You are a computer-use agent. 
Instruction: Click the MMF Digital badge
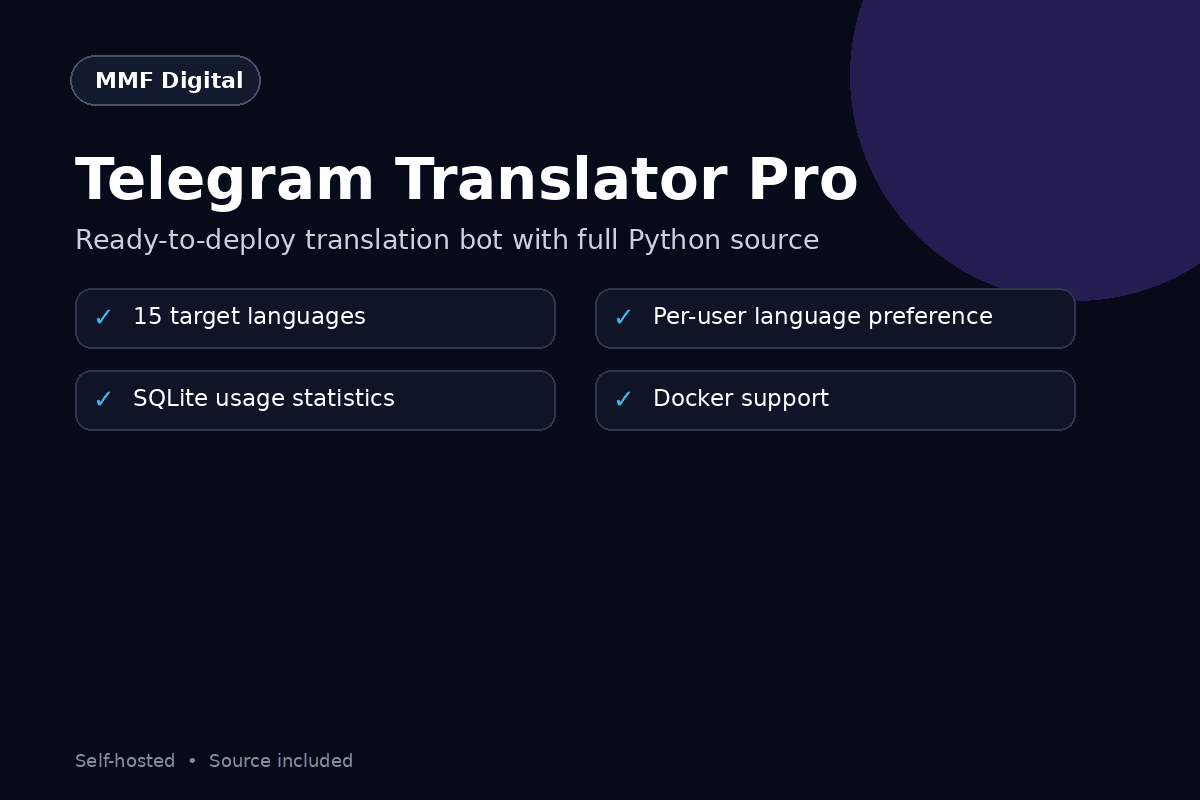[x=165, y=81]
